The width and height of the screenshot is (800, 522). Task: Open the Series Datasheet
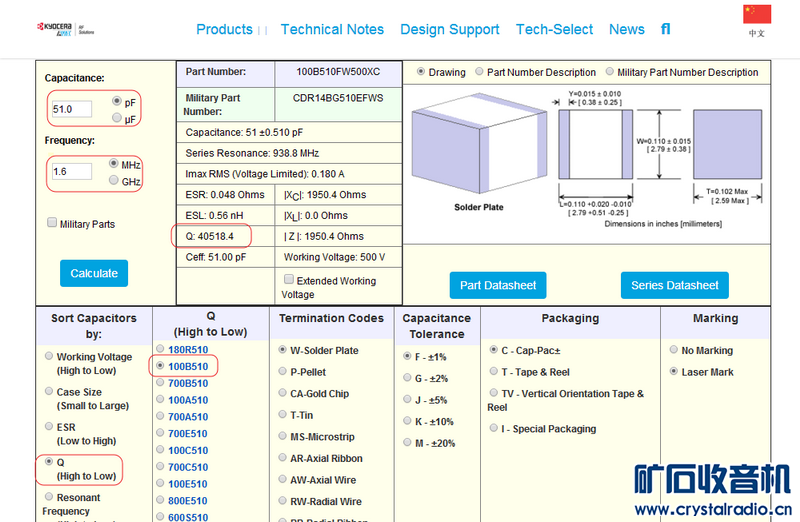(x=674, y=285)
